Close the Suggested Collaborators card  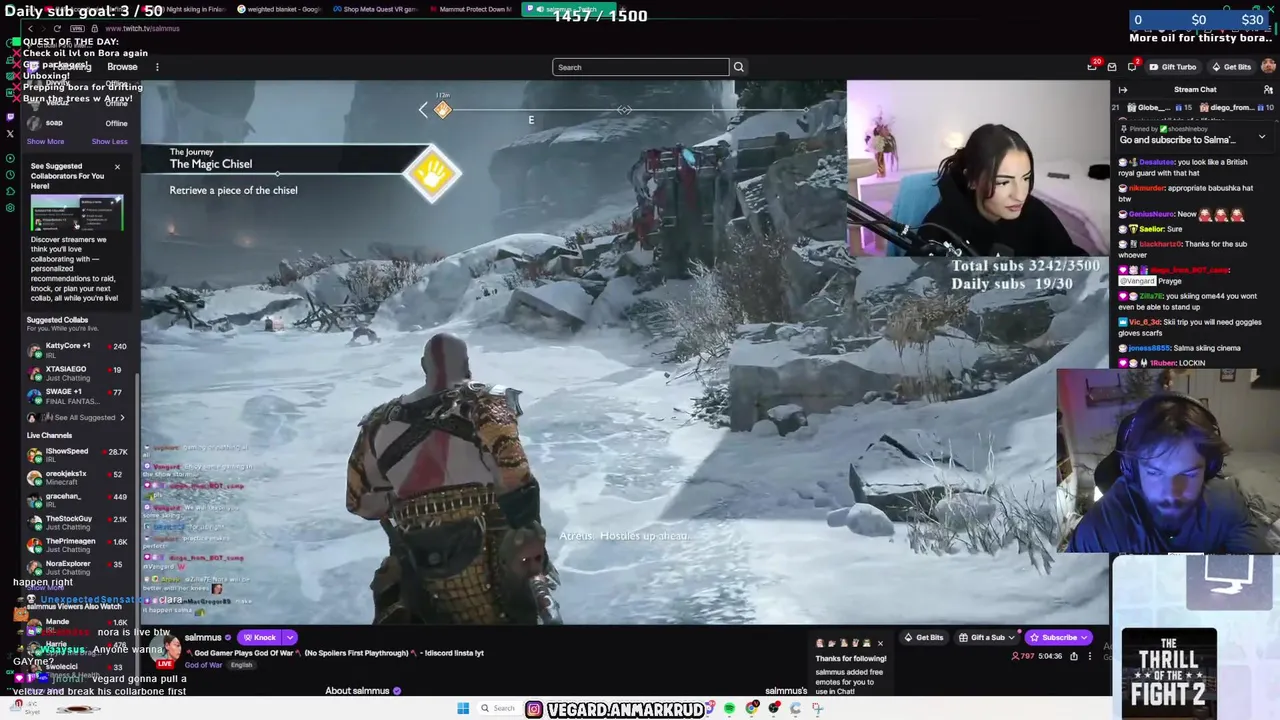117,167
